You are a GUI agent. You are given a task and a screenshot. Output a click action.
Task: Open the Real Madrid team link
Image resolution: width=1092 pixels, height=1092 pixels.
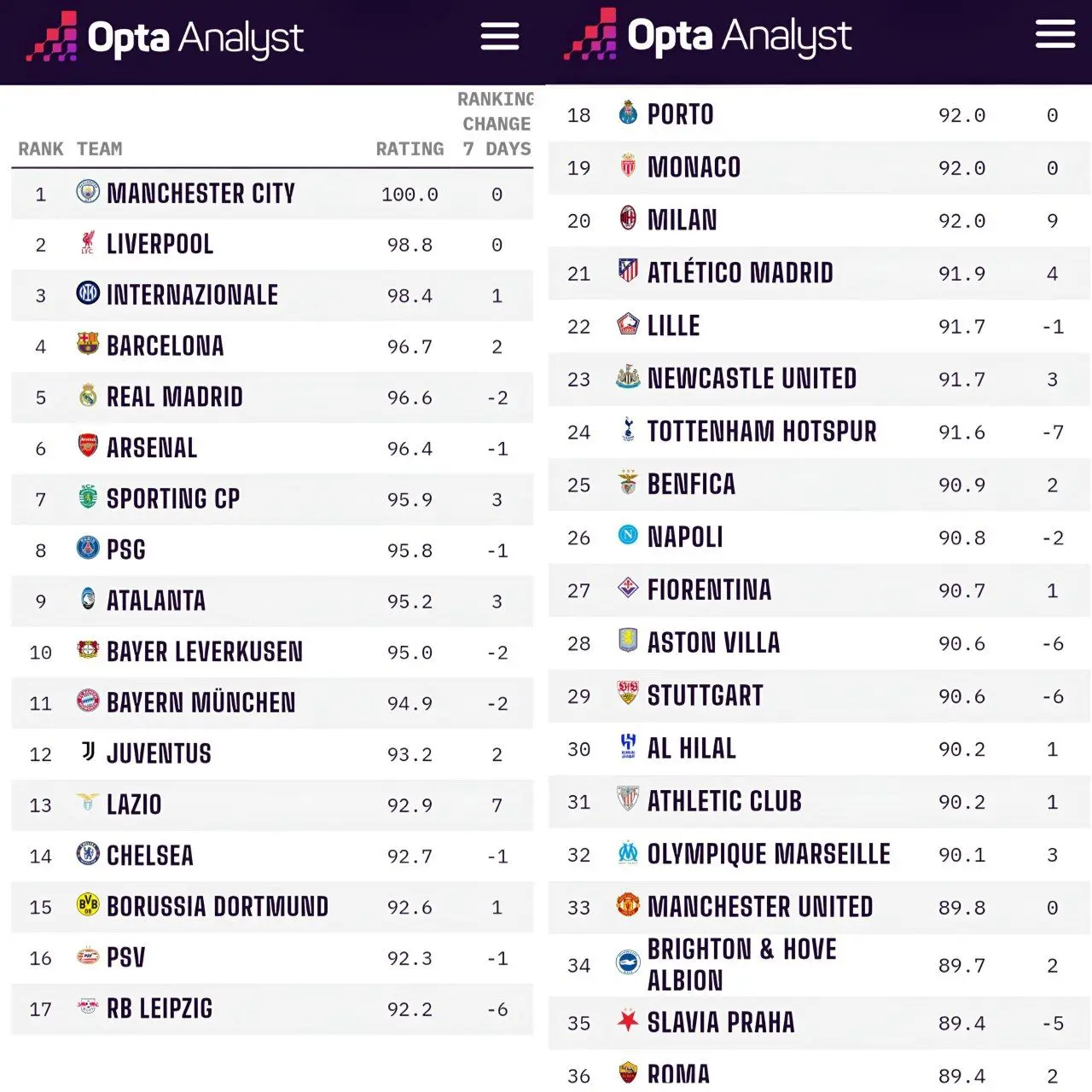click(175, 397)
